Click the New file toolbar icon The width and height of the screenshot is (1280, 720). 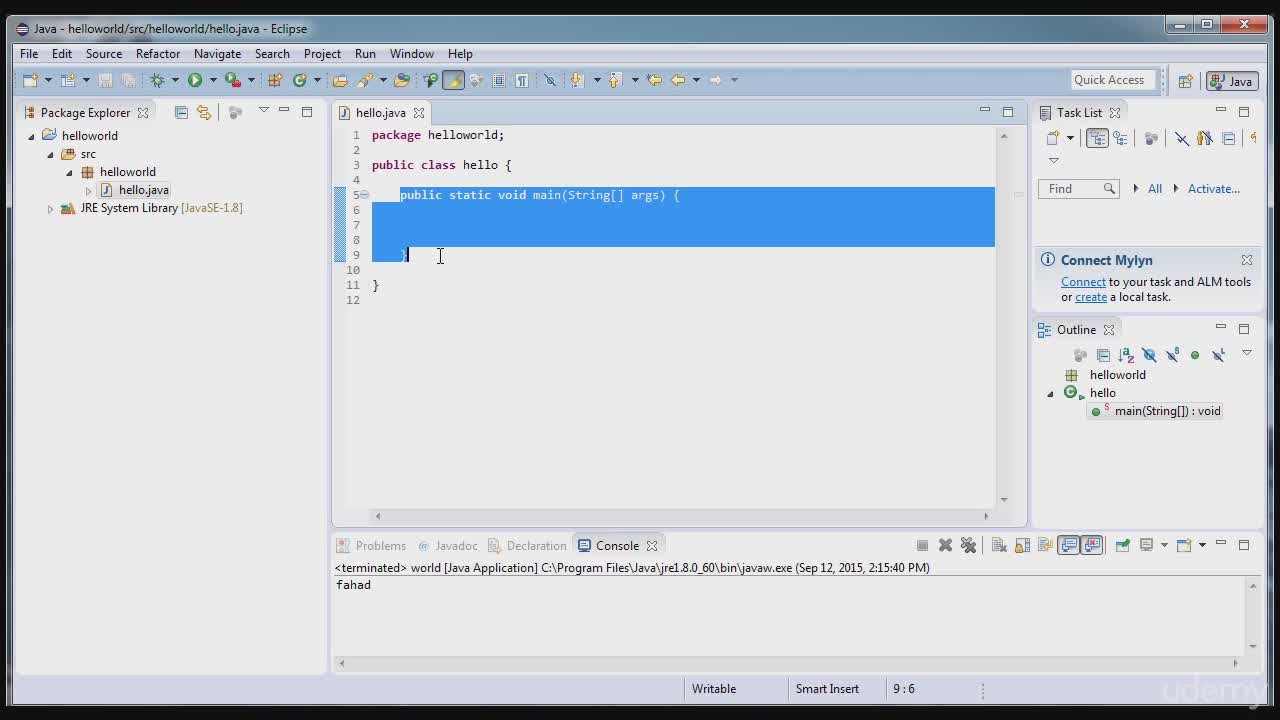[30, 80]
